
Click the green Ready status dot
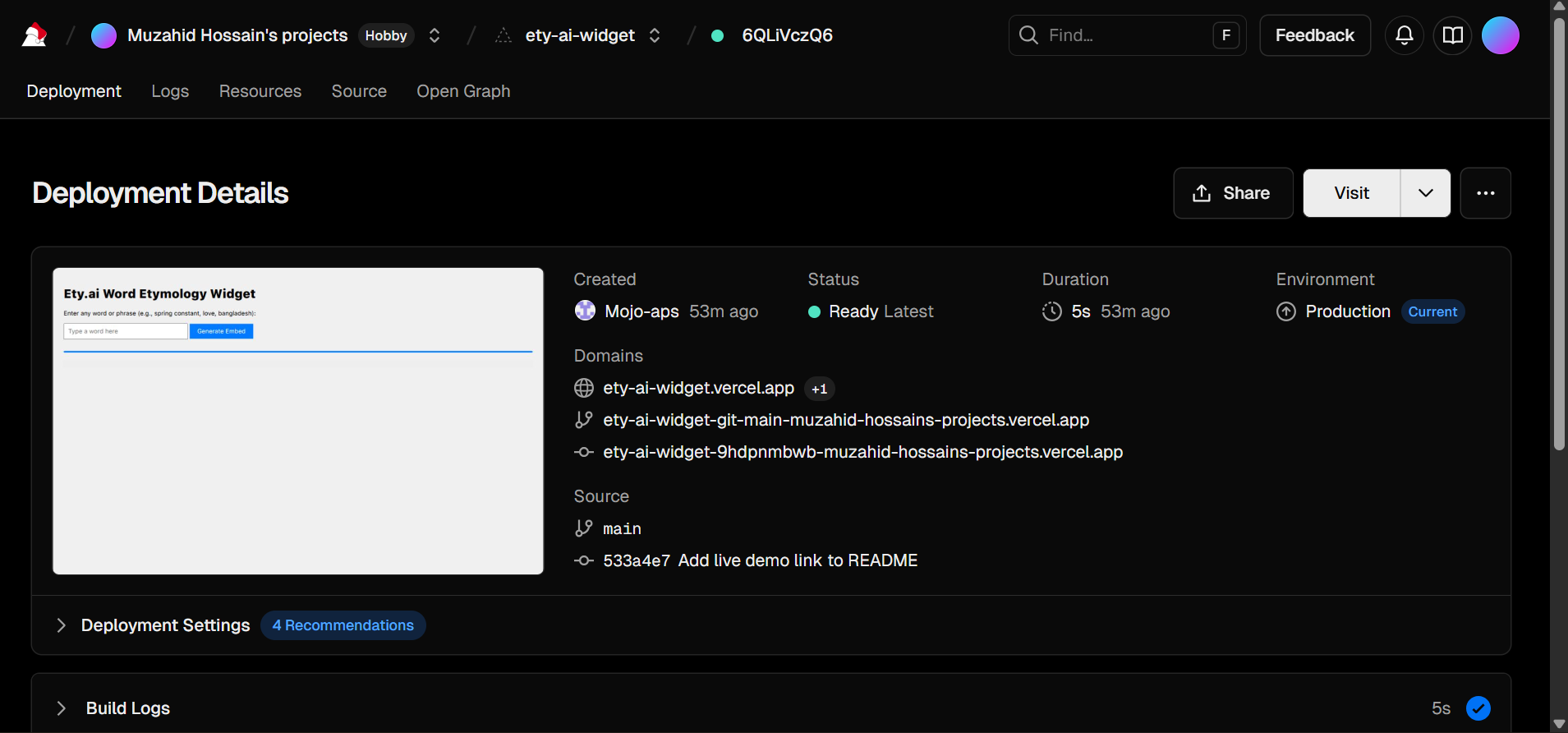click(814, 311)
